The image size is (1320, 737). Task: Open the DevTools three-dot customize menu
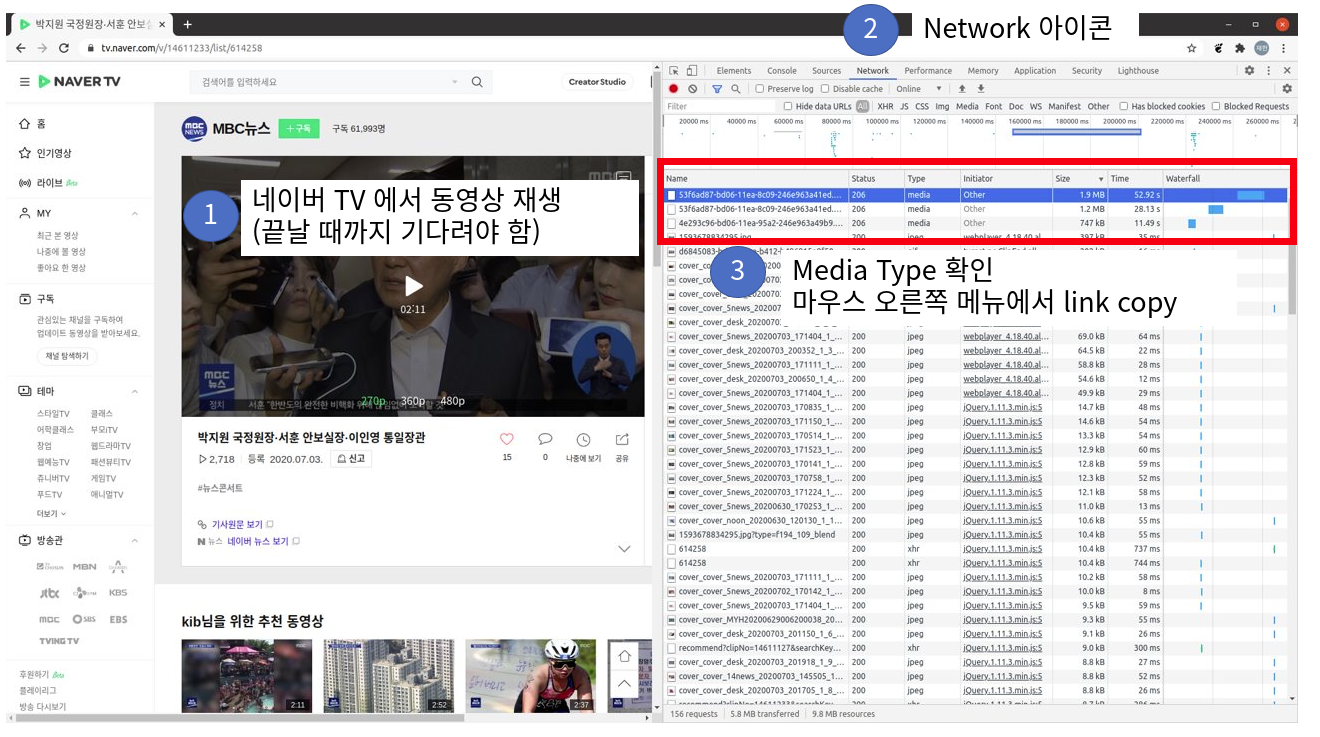(x=1269, y=71)
